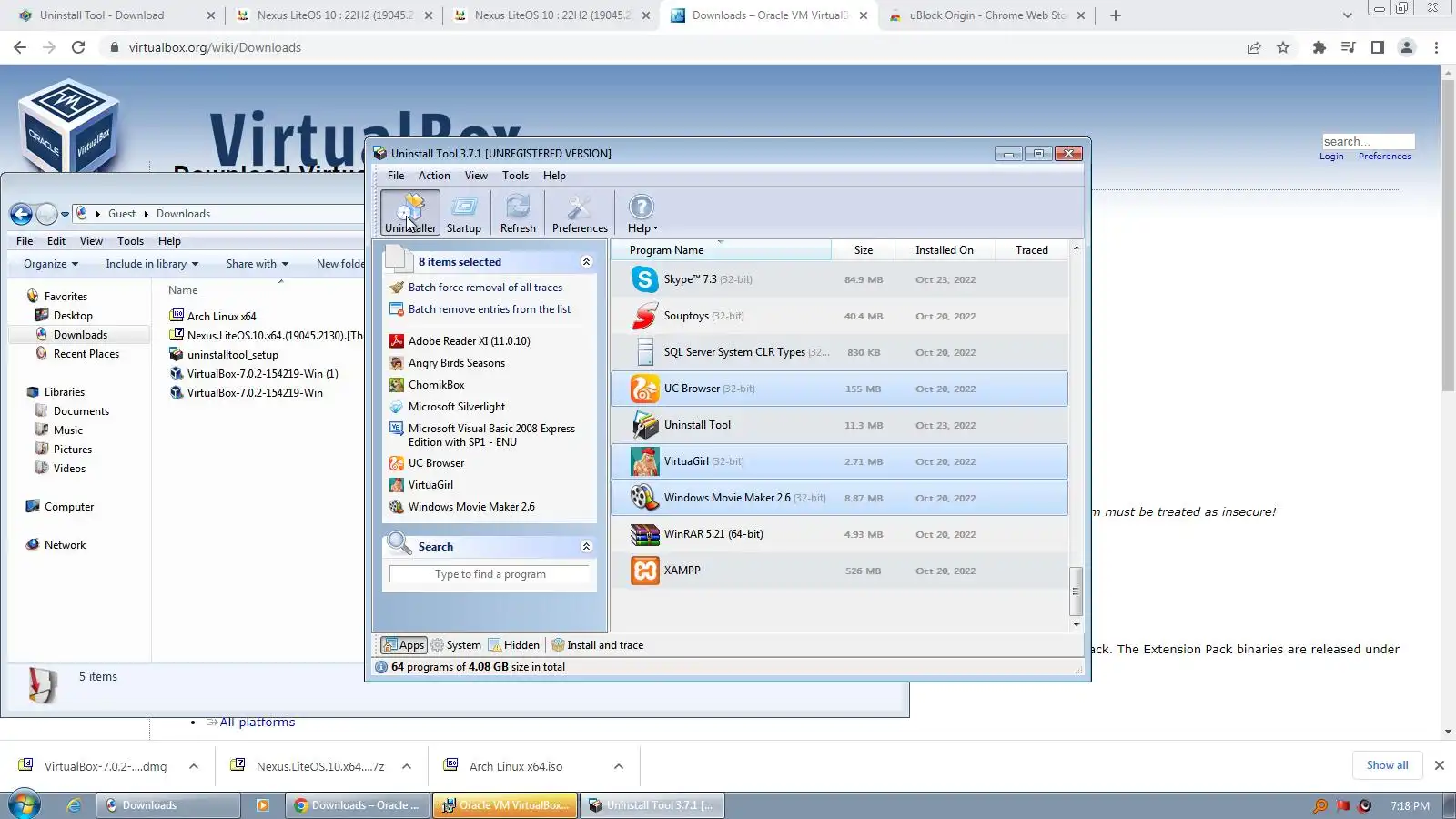Screen dimensions: 1456x819
Task: Reload the VirtualBox downloads page
Action: tap(78, 47)
